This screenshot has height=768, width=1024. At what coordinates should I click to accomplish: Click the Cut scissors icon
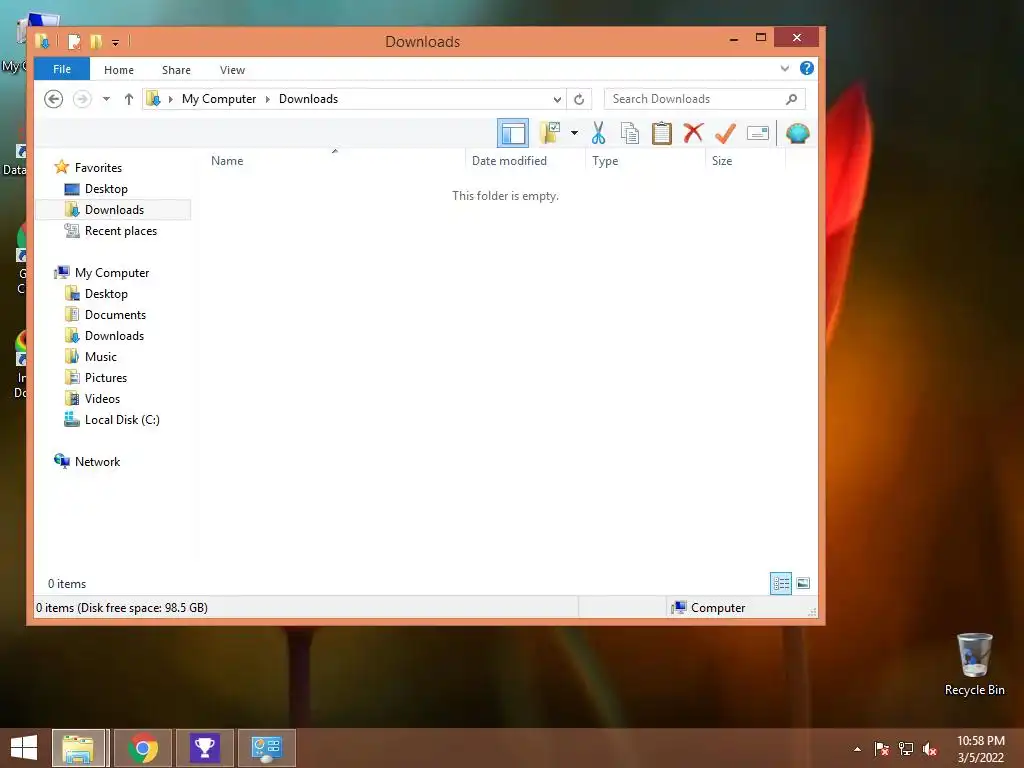pos(598,133)
